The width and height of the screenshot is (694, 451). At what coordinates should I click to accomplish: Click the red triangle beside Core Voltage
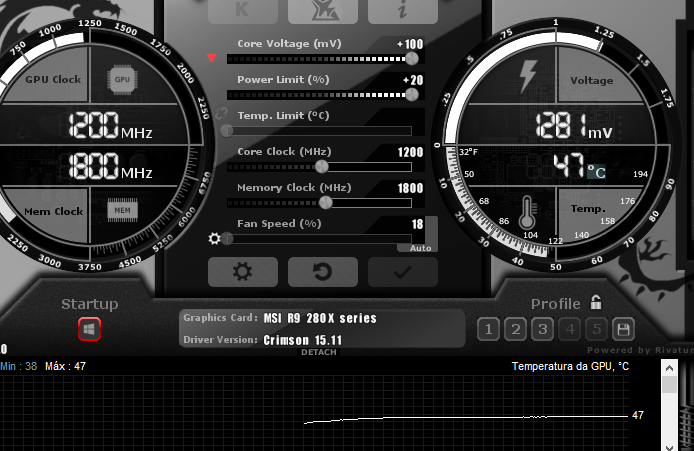[212, 58]
